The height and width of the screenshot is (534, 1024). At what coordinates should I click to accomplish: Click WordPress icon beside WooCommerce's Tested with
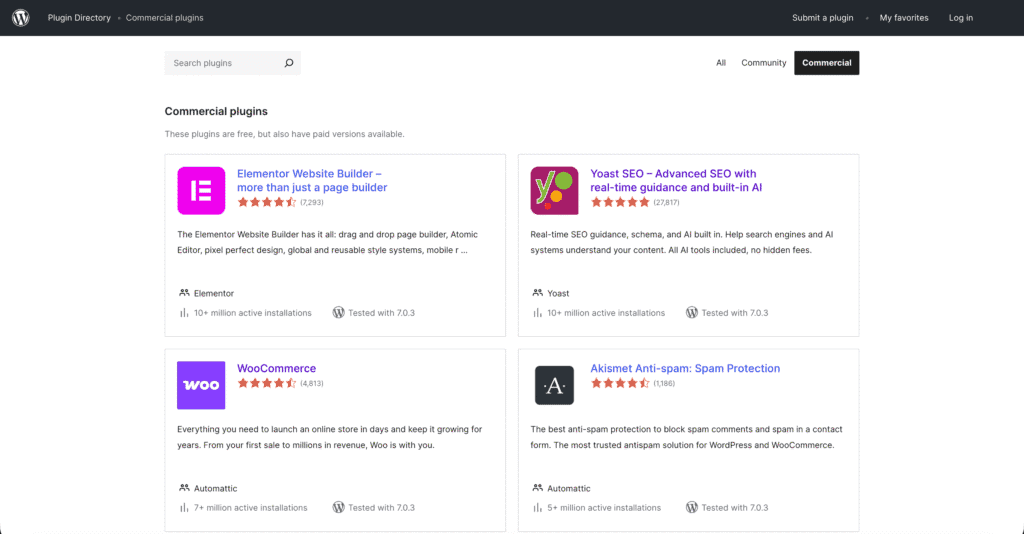338,507
